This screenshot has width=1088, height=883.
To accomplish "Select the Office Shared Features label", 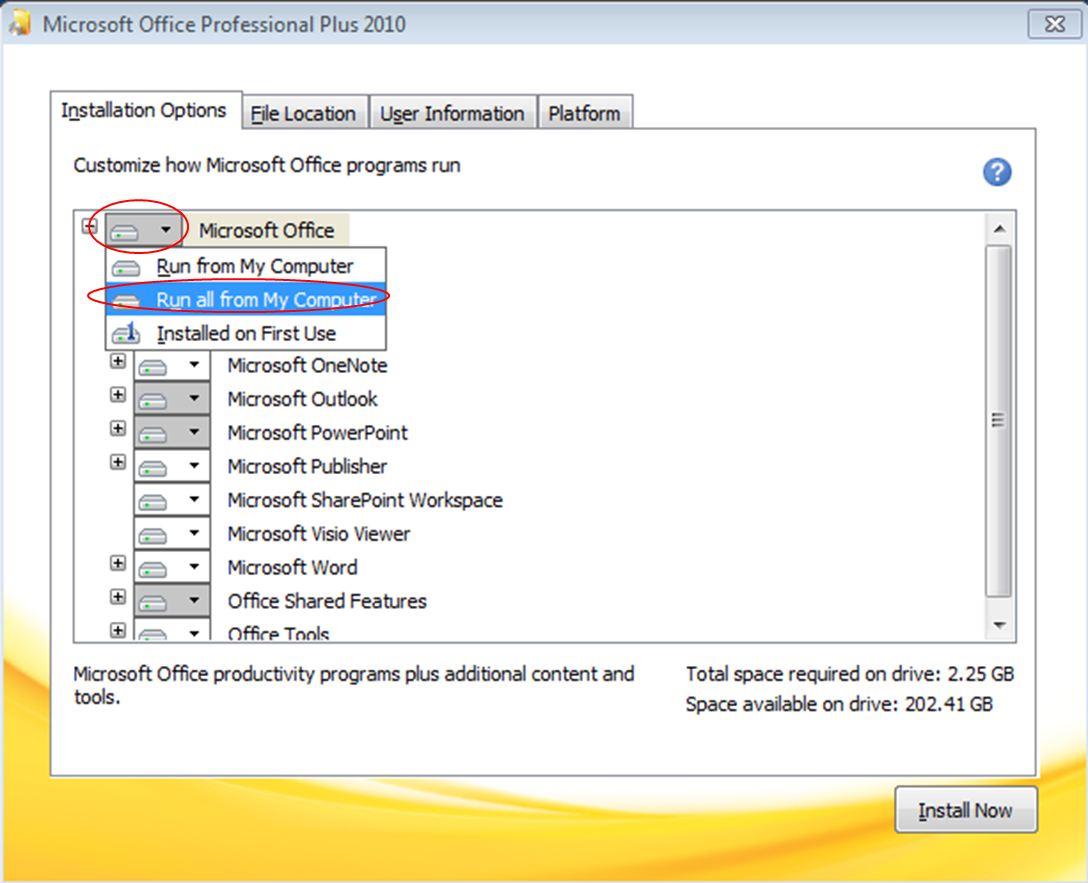I will click(x=327, y=601).
